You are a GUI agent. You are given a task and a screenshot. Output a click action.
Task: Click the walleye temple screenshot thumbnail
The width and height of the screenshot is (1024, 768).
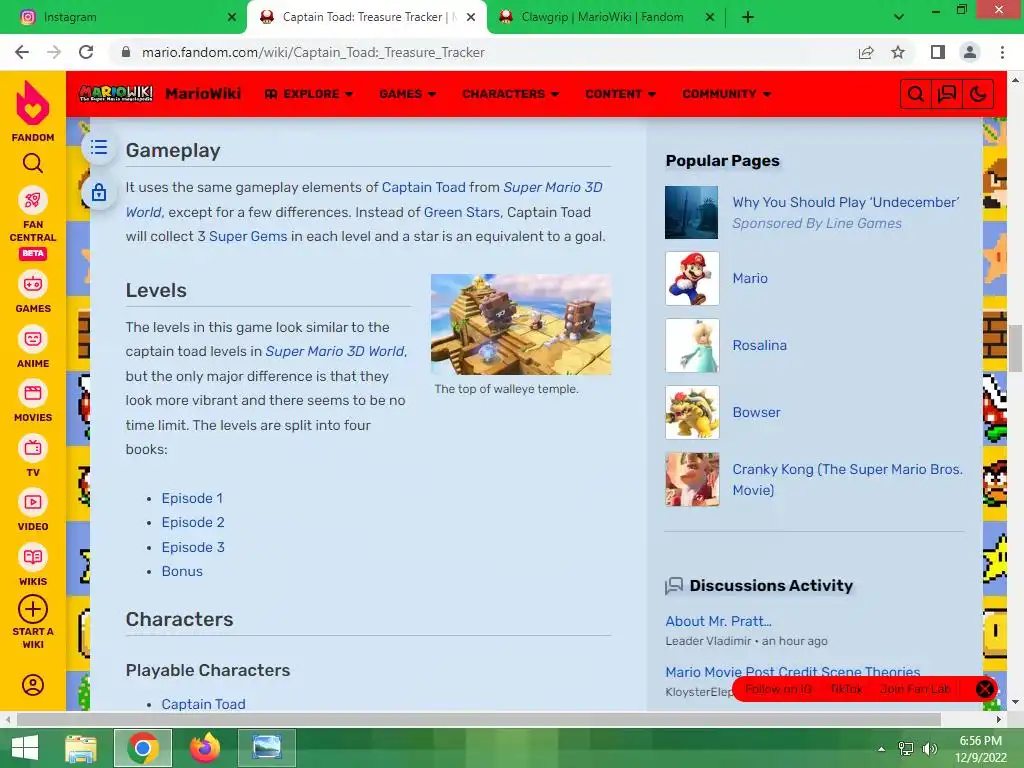(520, 324)
